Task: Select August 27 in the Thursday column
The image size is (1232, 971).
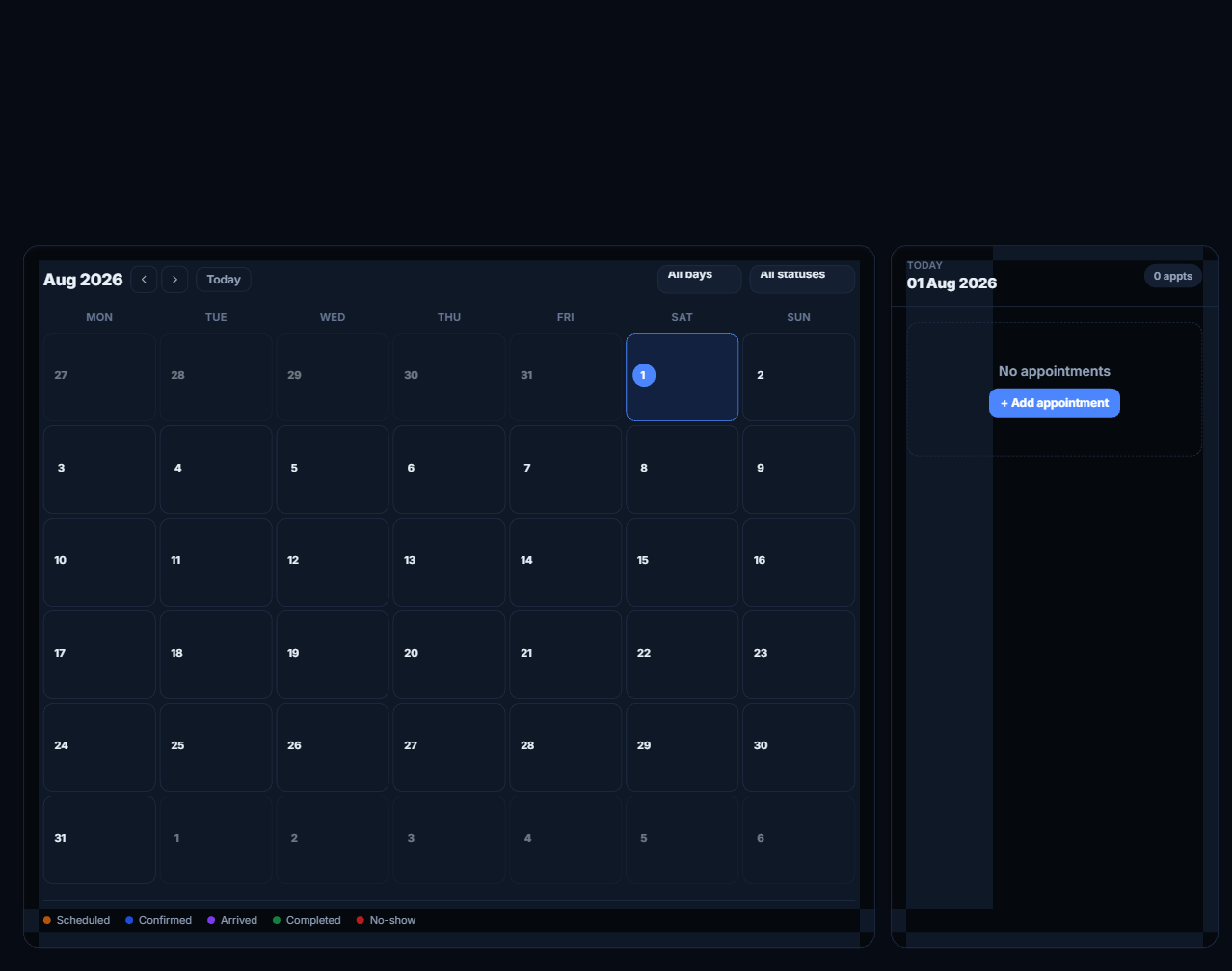Action: click(x=449, y=747)
